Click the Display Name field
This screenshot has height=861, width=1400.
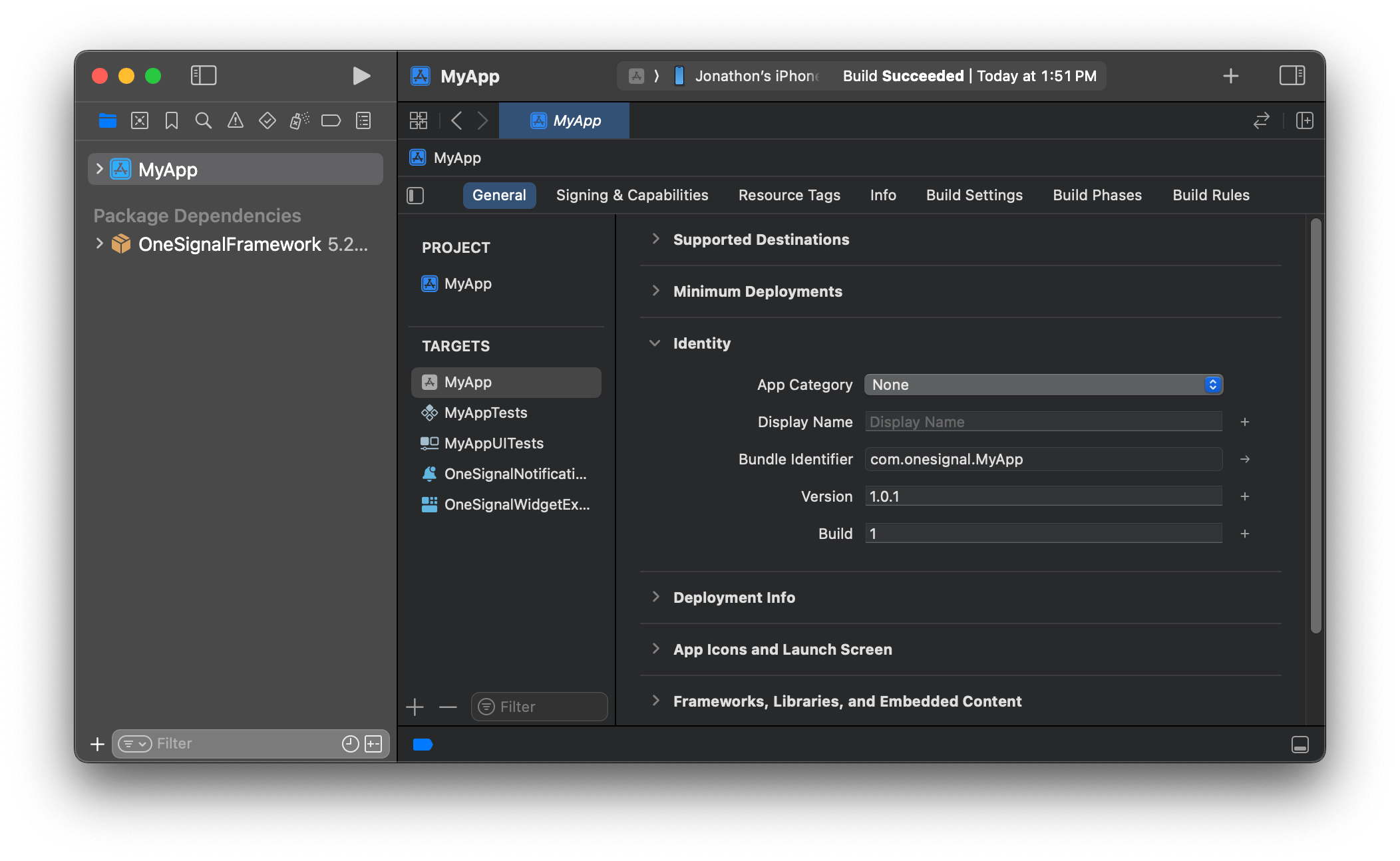coord(1043,422)
